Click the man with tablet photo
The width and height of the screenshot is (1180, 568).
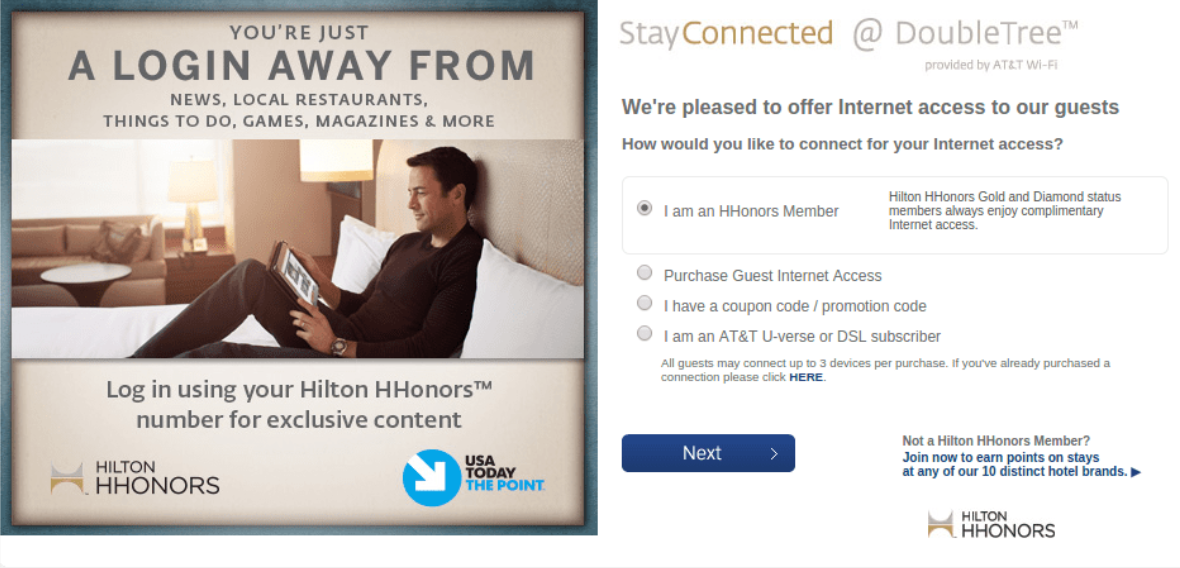click(298, 248)
